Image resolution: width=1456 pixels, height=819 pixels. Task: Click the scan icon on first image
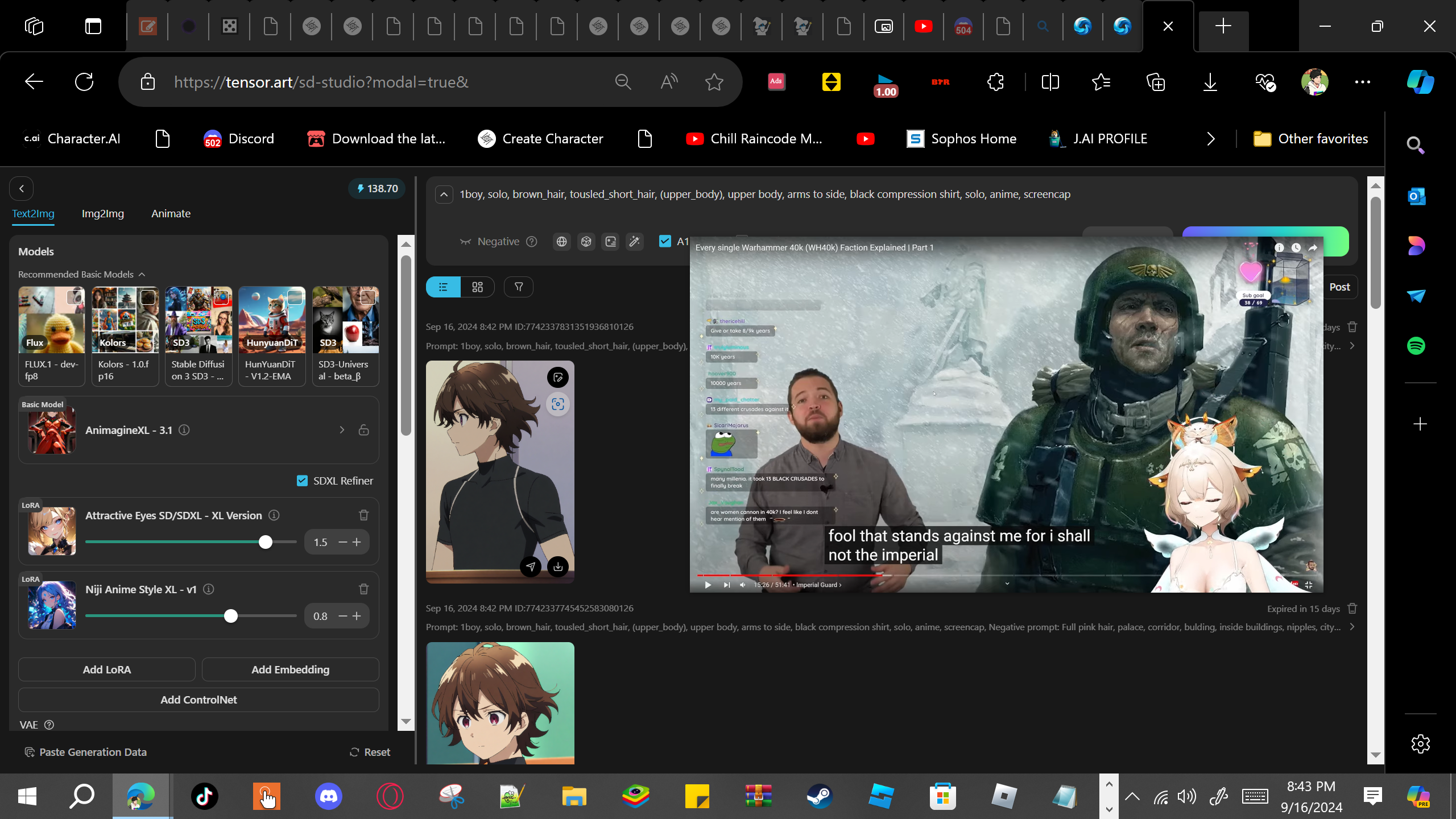558,404
